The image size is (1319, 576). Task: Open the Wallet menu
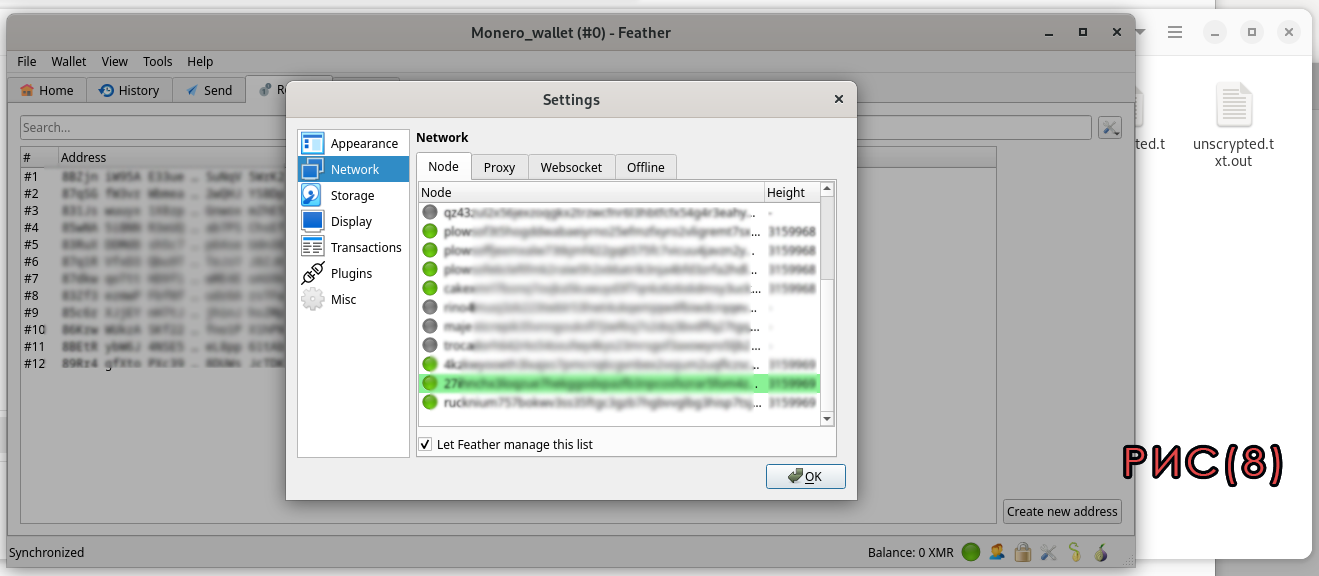pos(69,61)
